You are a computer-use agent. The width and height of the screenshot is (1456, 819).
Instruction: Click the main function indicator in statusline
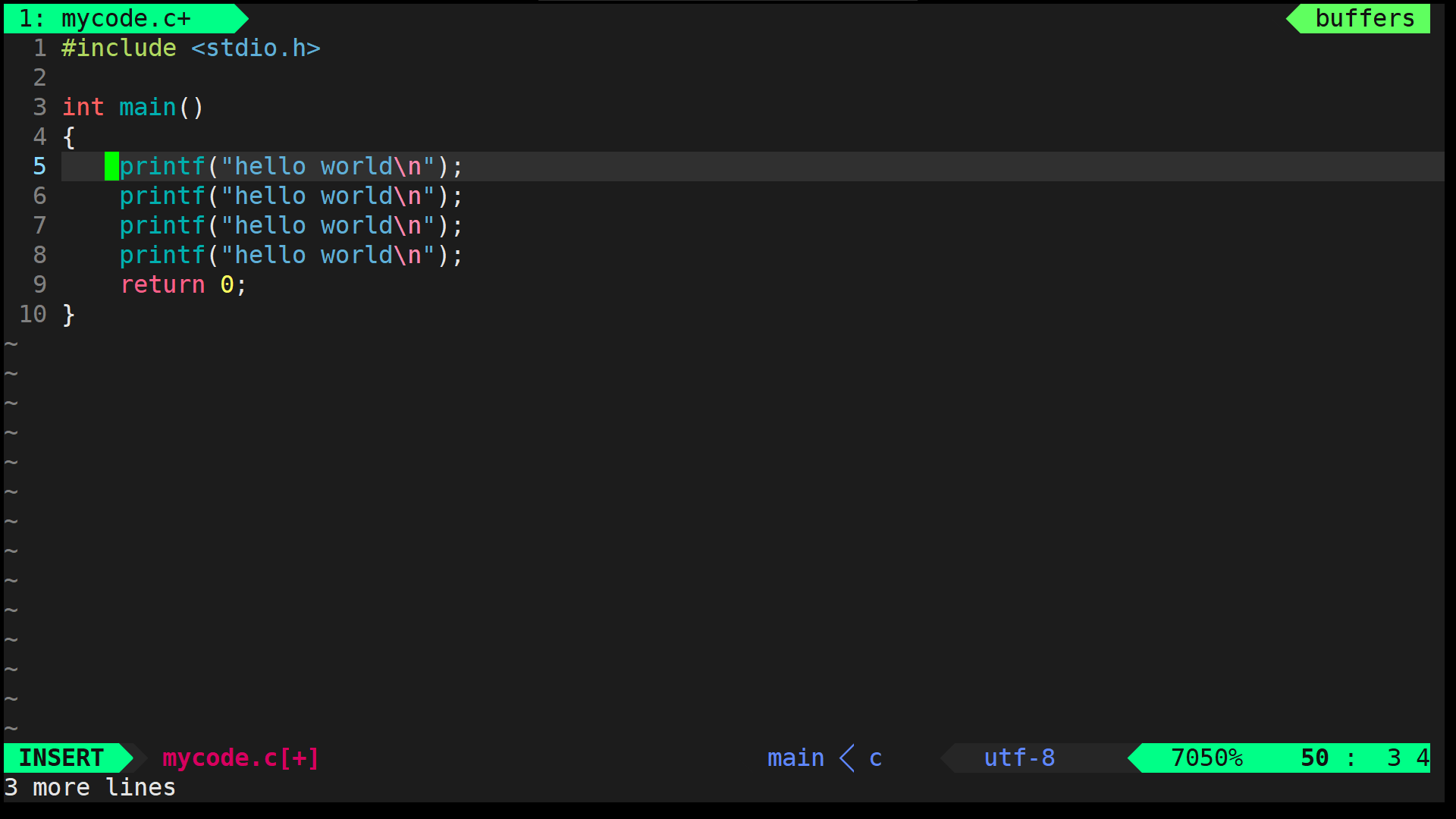pos(795,758)
